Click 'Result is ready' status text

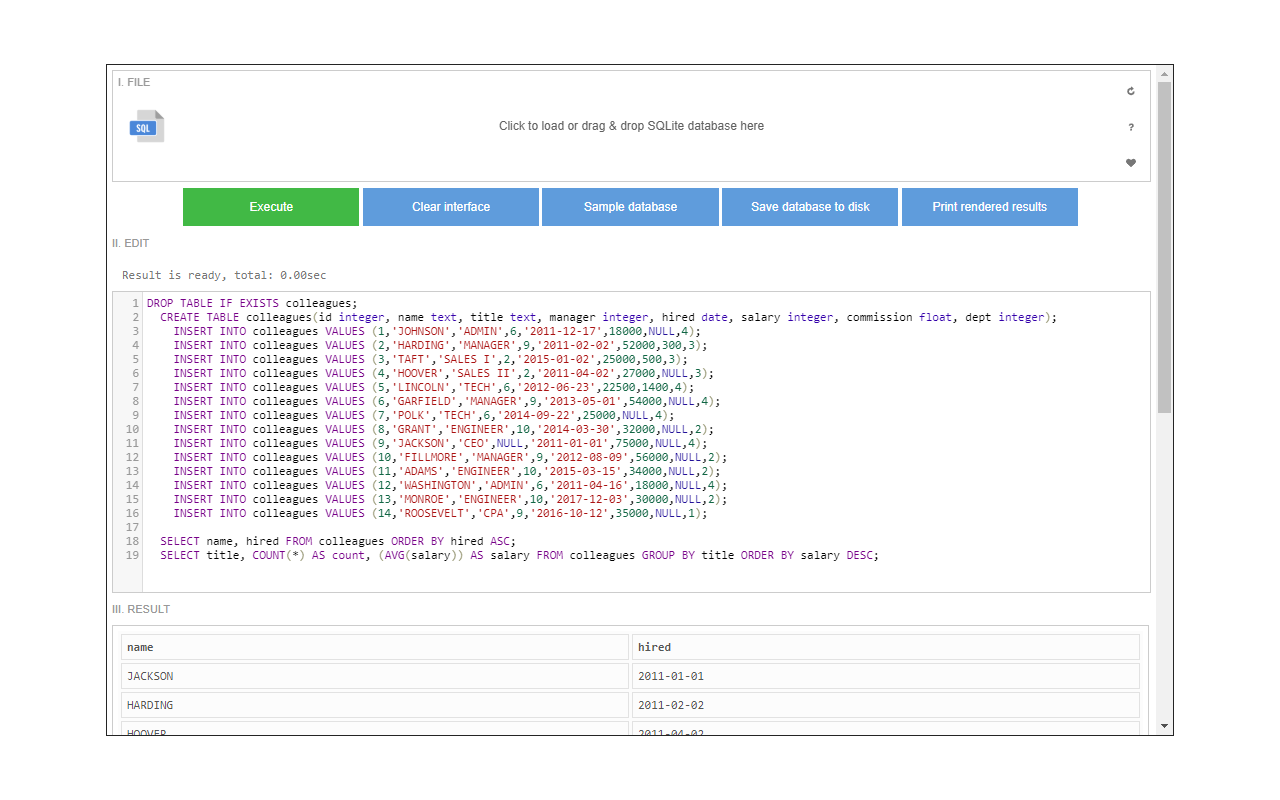click(x=224, y=275)
